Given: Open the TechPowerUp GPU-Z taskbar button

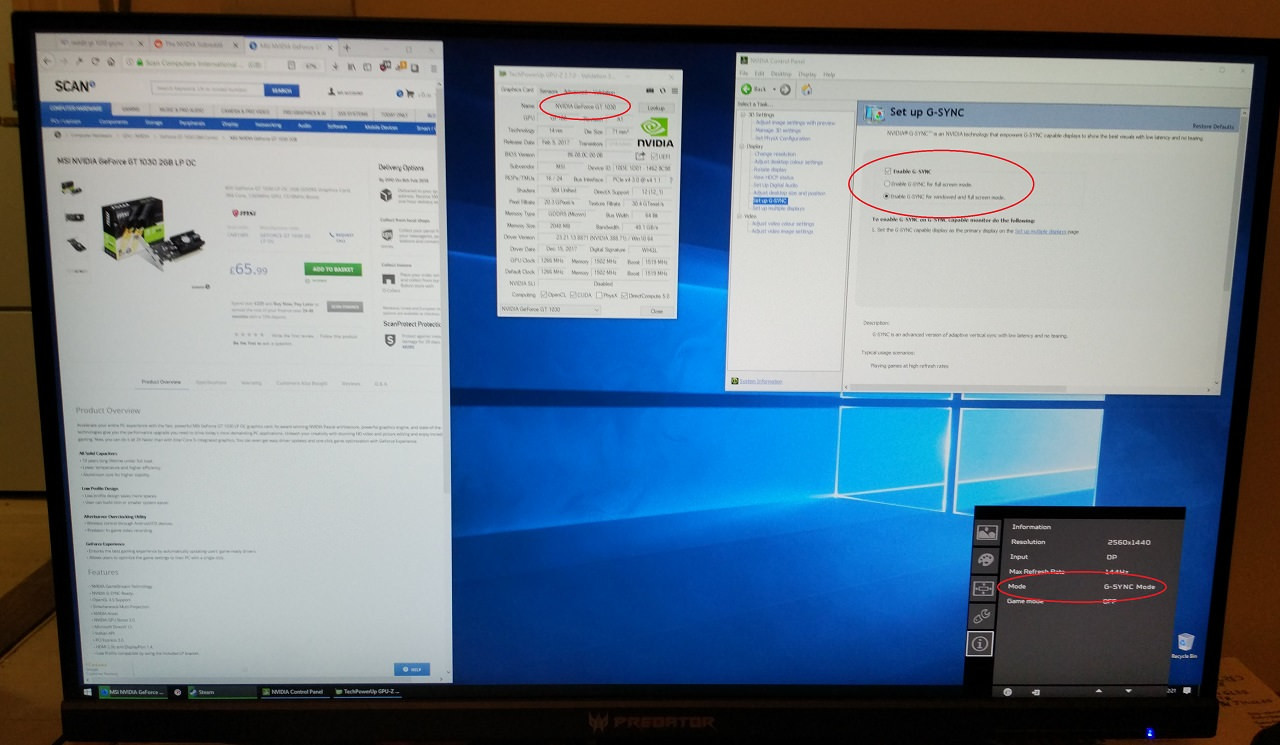Looking at the screenshot, I should (367, 691).
